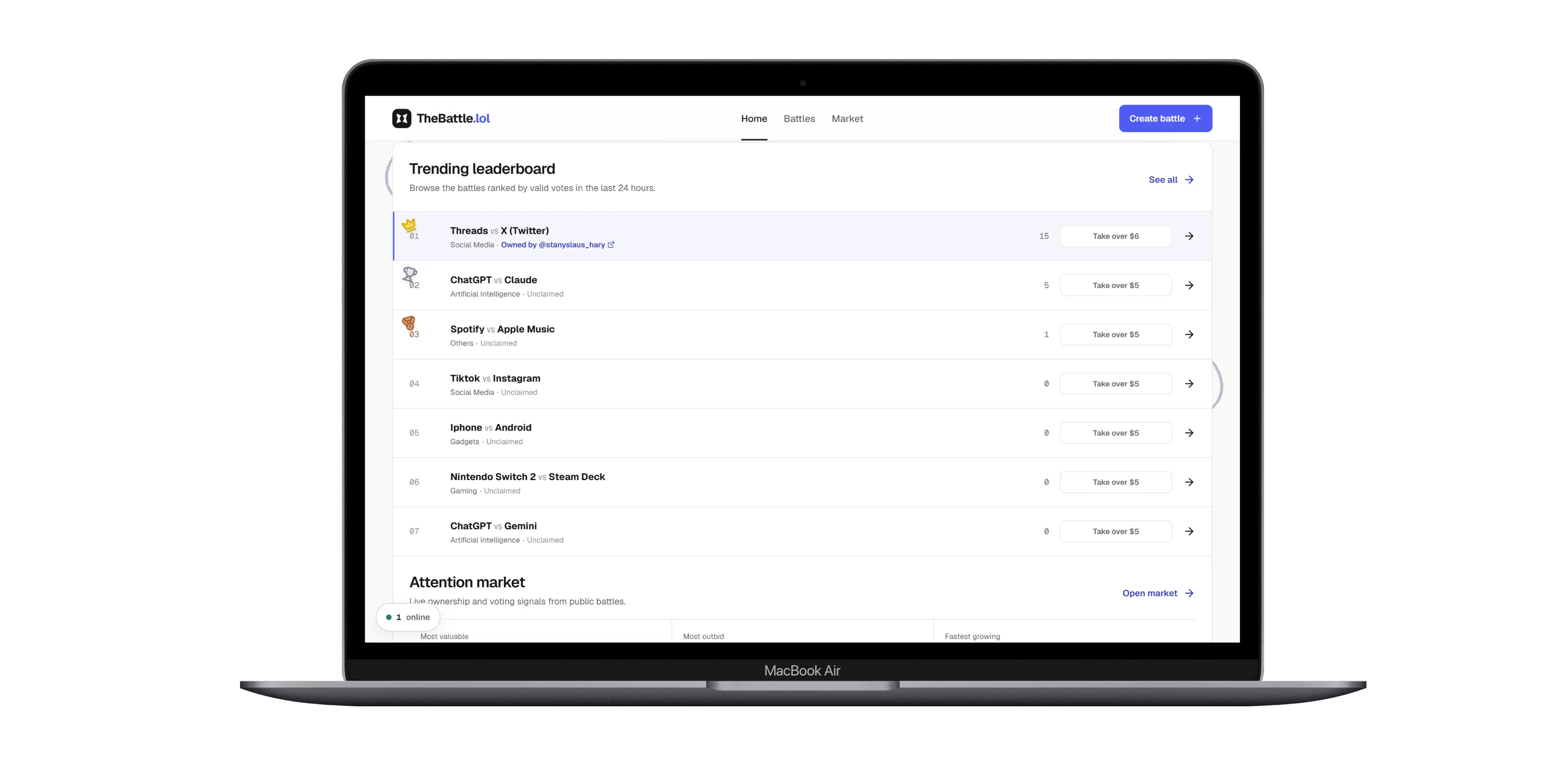Open the arrow for ChatGPT vs Gemini

pyautogui.click(x=1189, y=531)
